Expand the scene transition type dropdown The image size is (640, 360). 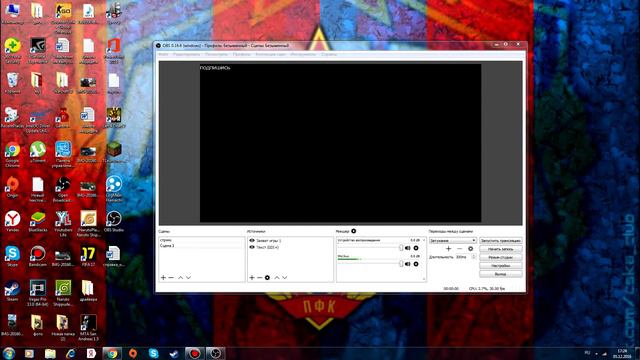pyautogui.click(x=453, y=240)
